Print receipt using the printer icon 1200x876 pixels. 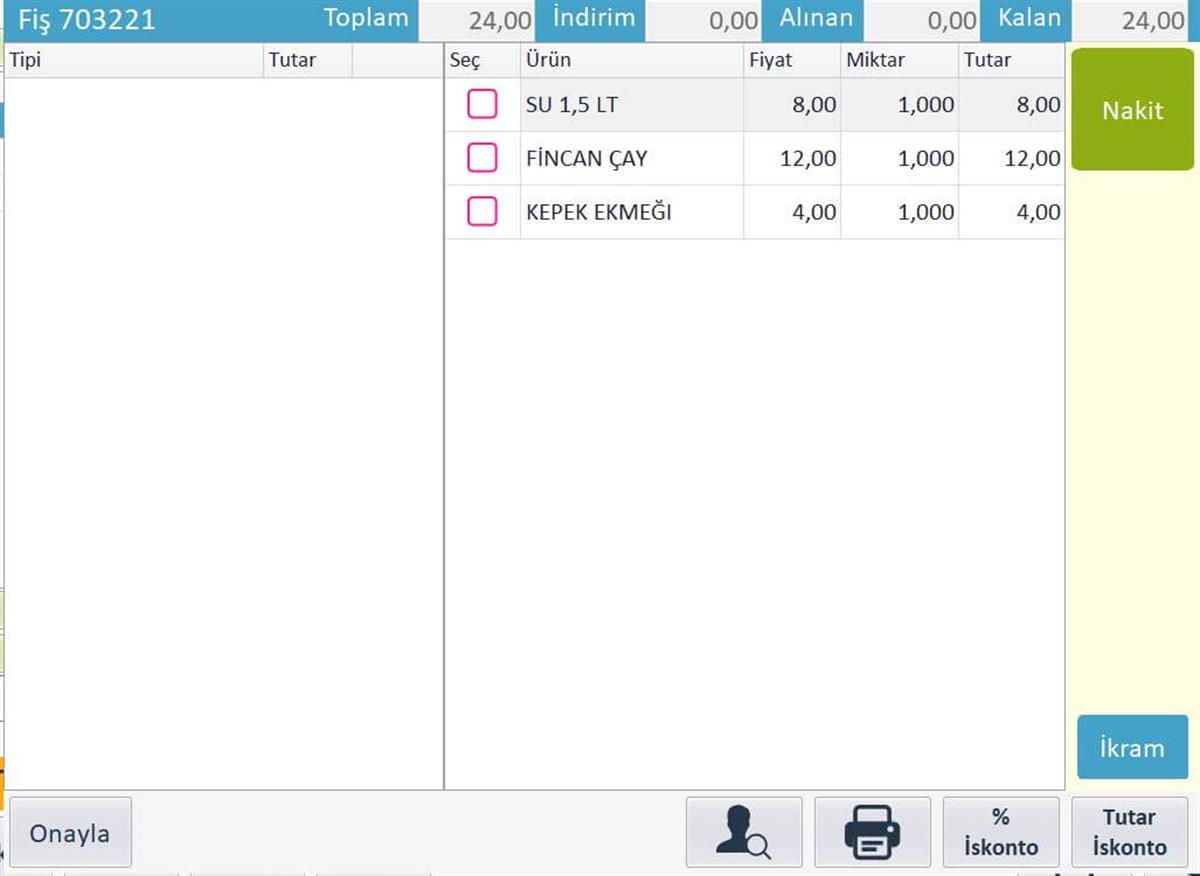pyautogui.click(x=872, y=832)
